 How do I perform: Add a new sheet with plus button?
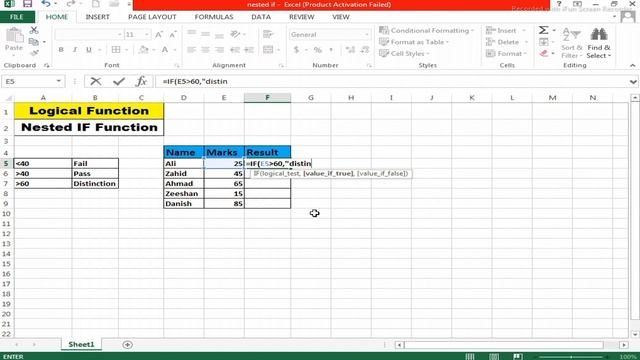(127, 345)
